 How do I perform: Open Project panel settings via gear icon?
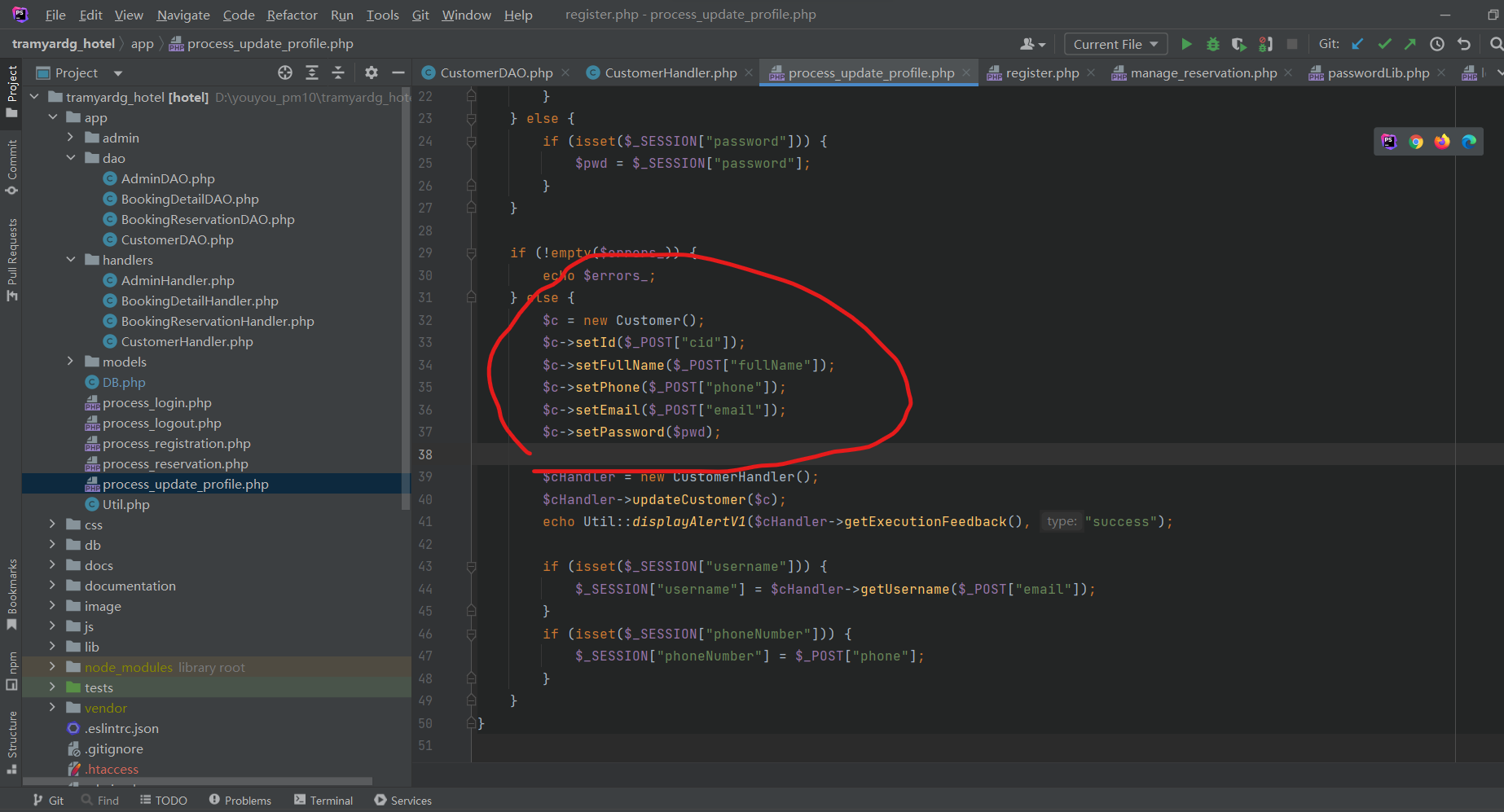point(372,72)
